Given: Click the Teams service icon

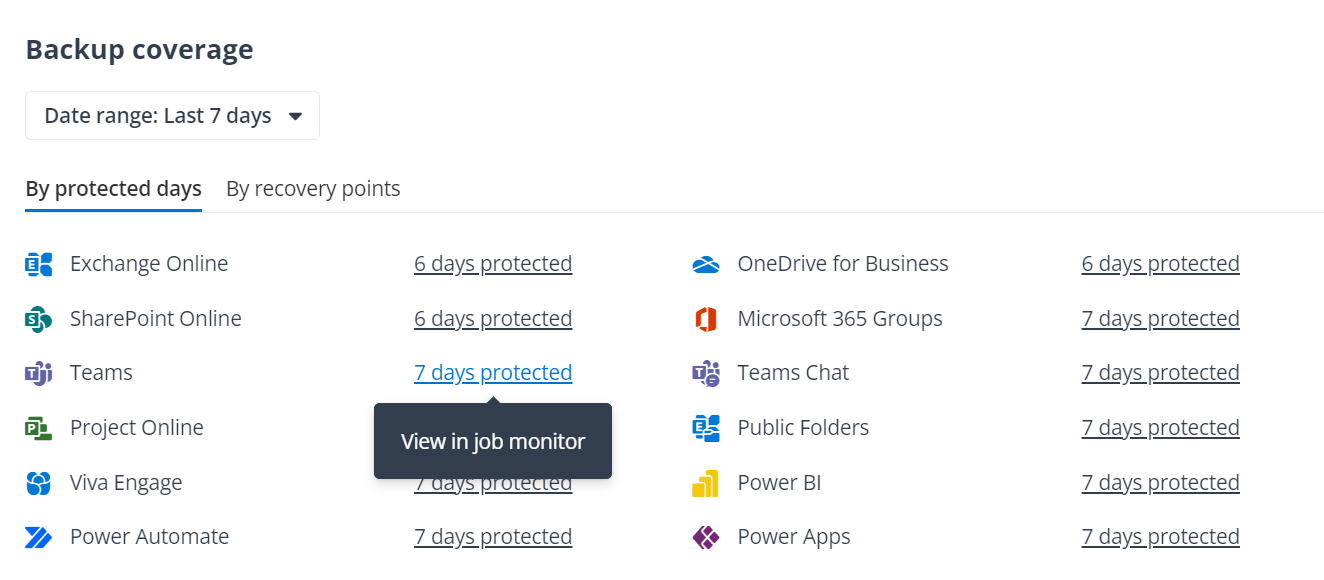Looking at the screenshot, I should tap(38, 373).
